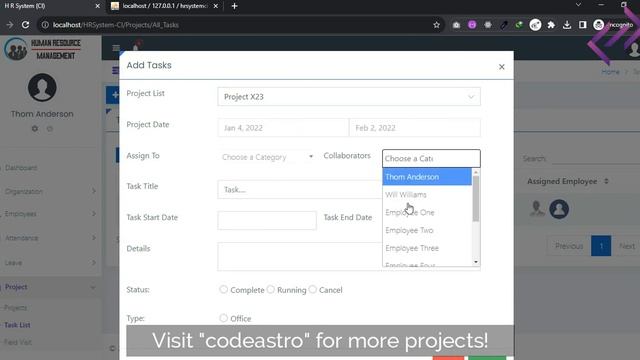Go to pagination page 1

pos(601,246)
